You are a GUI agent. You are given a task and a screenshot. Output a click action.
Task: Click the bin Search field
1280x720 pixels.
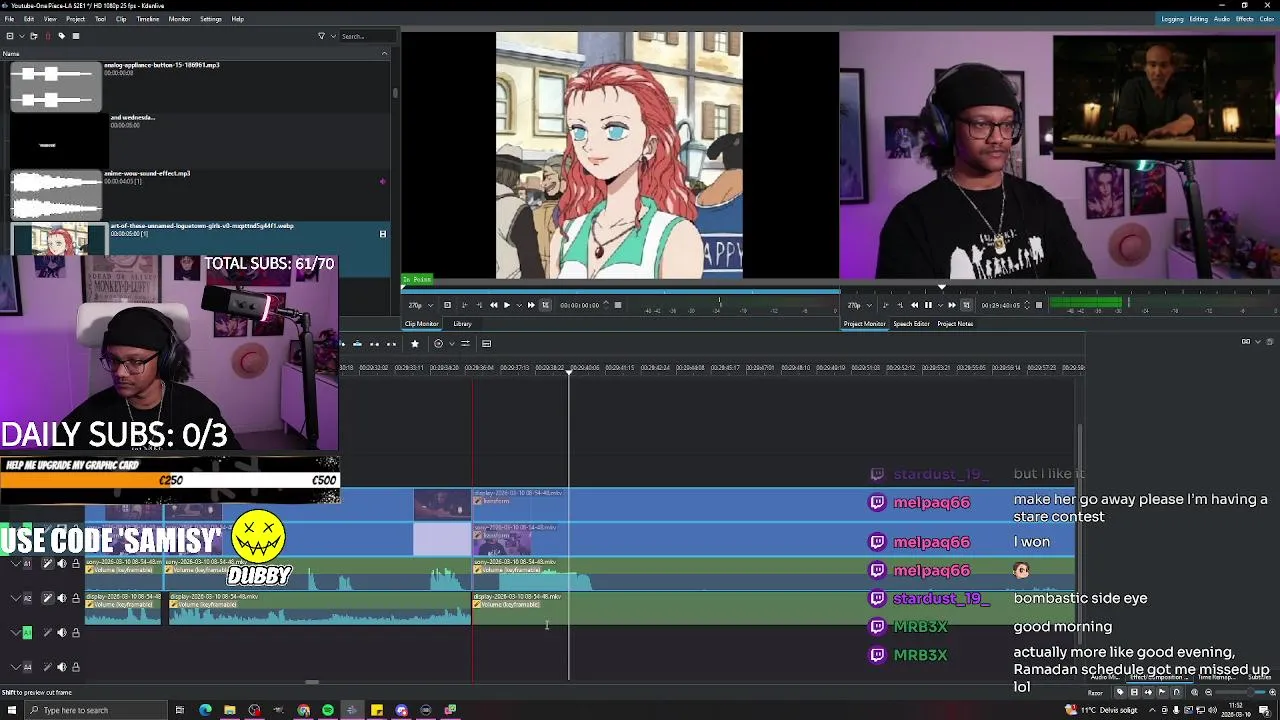tap(367, 36)
